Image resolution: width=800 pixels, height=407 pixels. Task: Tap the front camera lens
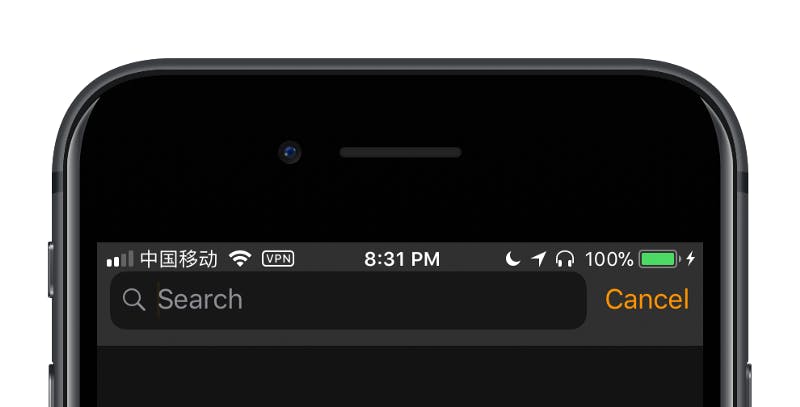pos(290,152)
